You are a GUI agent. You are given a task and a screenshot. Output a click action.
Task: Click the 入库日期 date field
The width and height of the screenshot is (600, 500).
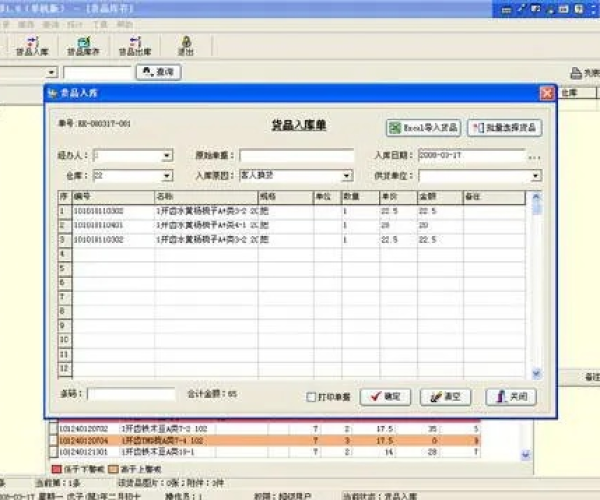[x=472, y=155]
